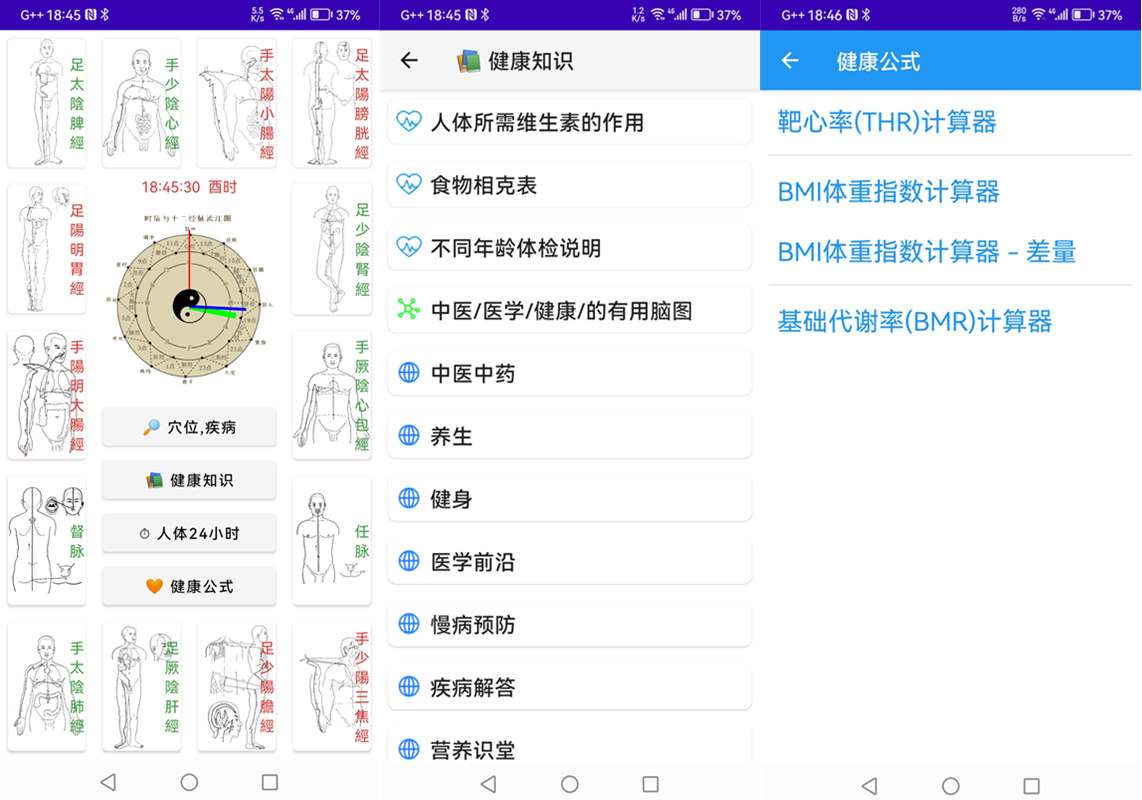1142x800 pixels.
Task: Select the 督脈 meridian image
Action: point(47,541)
